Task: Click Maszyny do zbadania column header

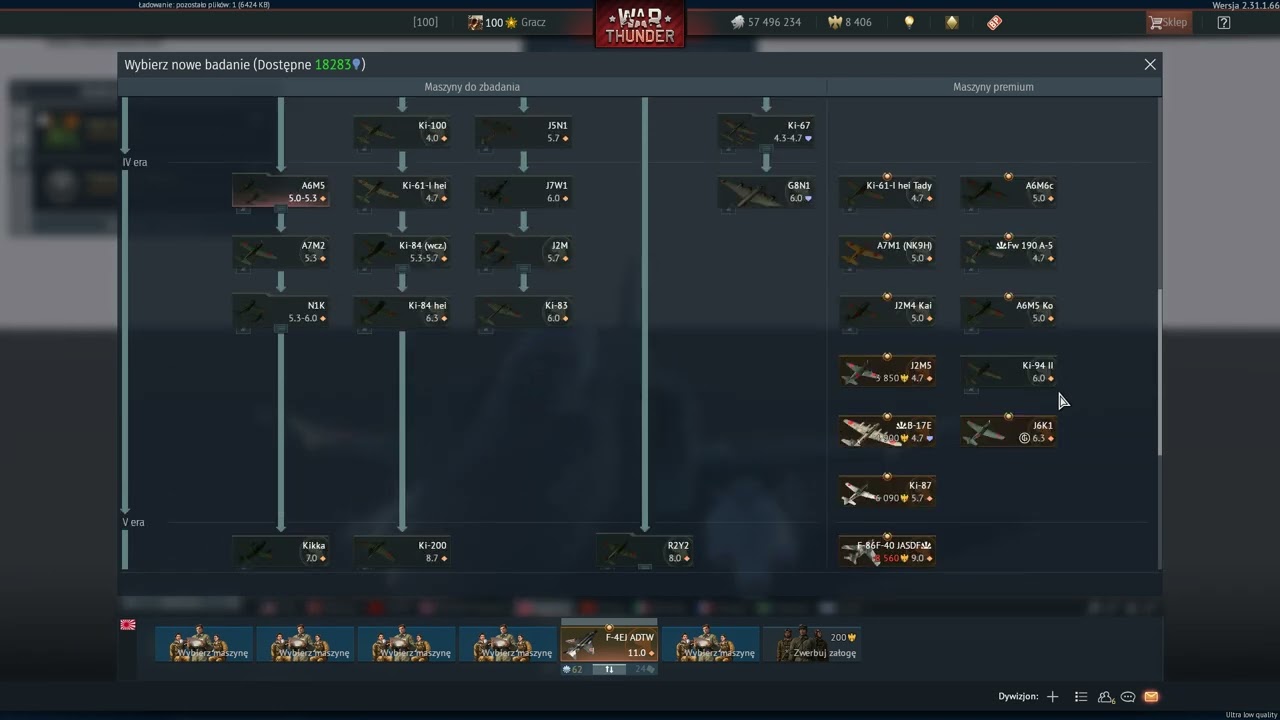Action: click(x=472, y=87)
